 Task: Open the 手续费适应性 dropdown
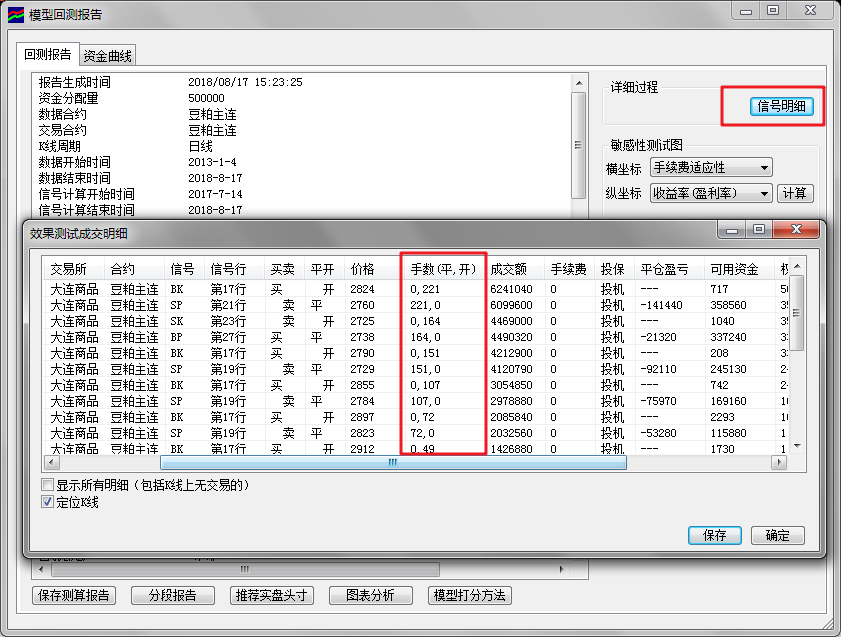click(711, 168)
